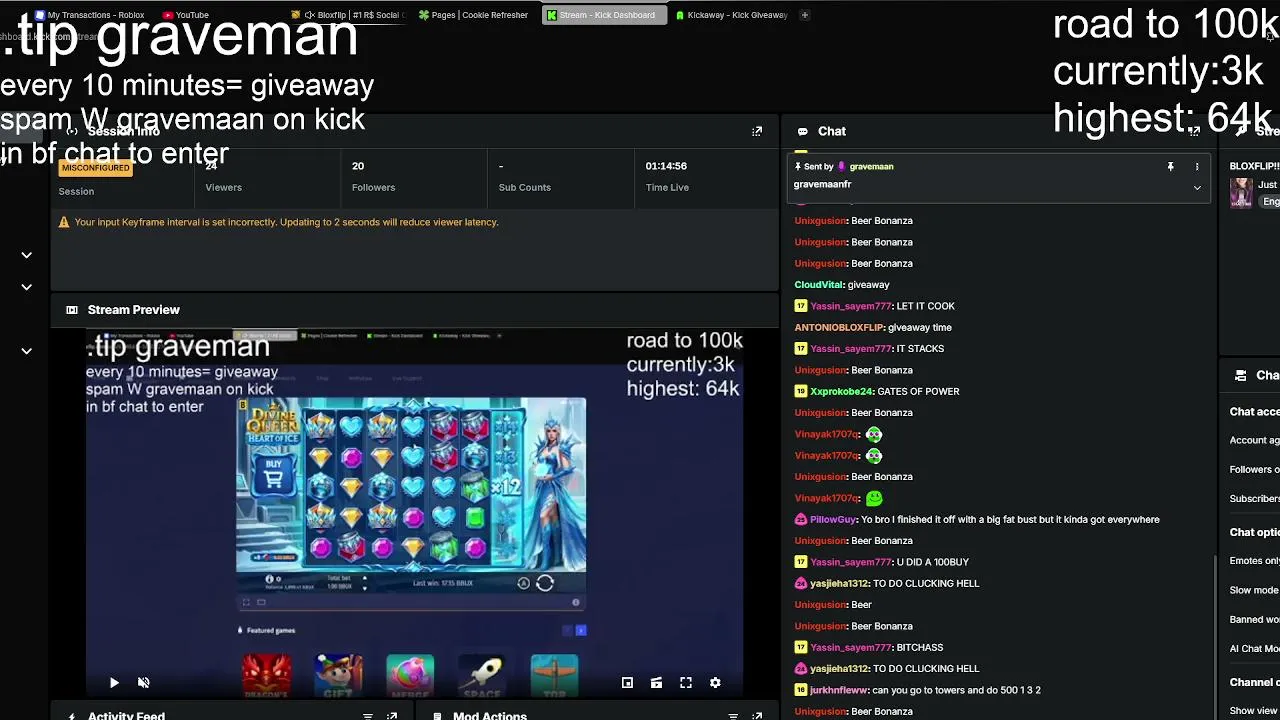Switch to Kickaway - Kick Giveaway tab
1280x720 pixels.
click(732, 15)
